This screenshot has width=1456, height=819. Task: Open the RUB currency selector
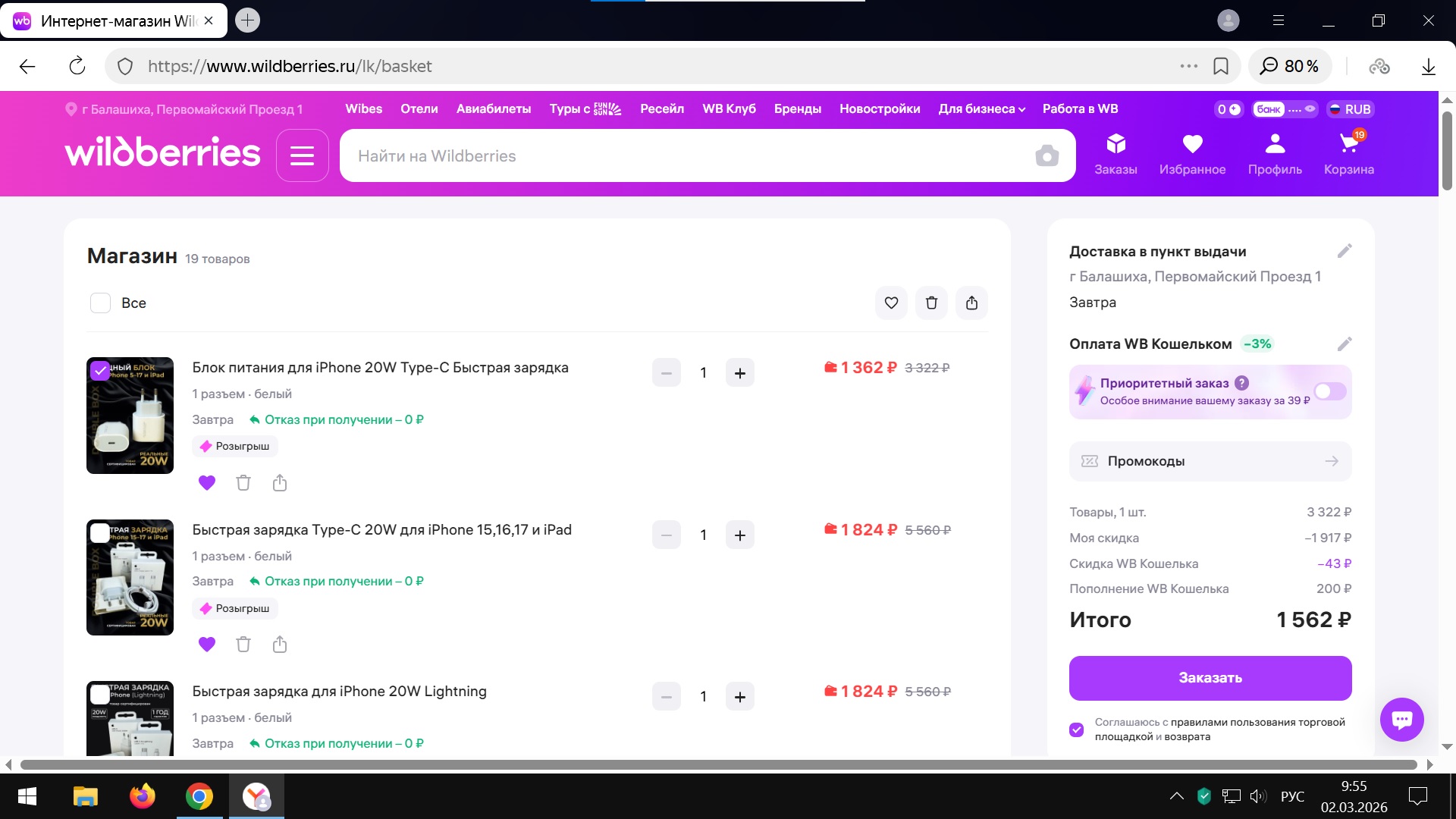pyautogui.click(x=1350, y=109)
